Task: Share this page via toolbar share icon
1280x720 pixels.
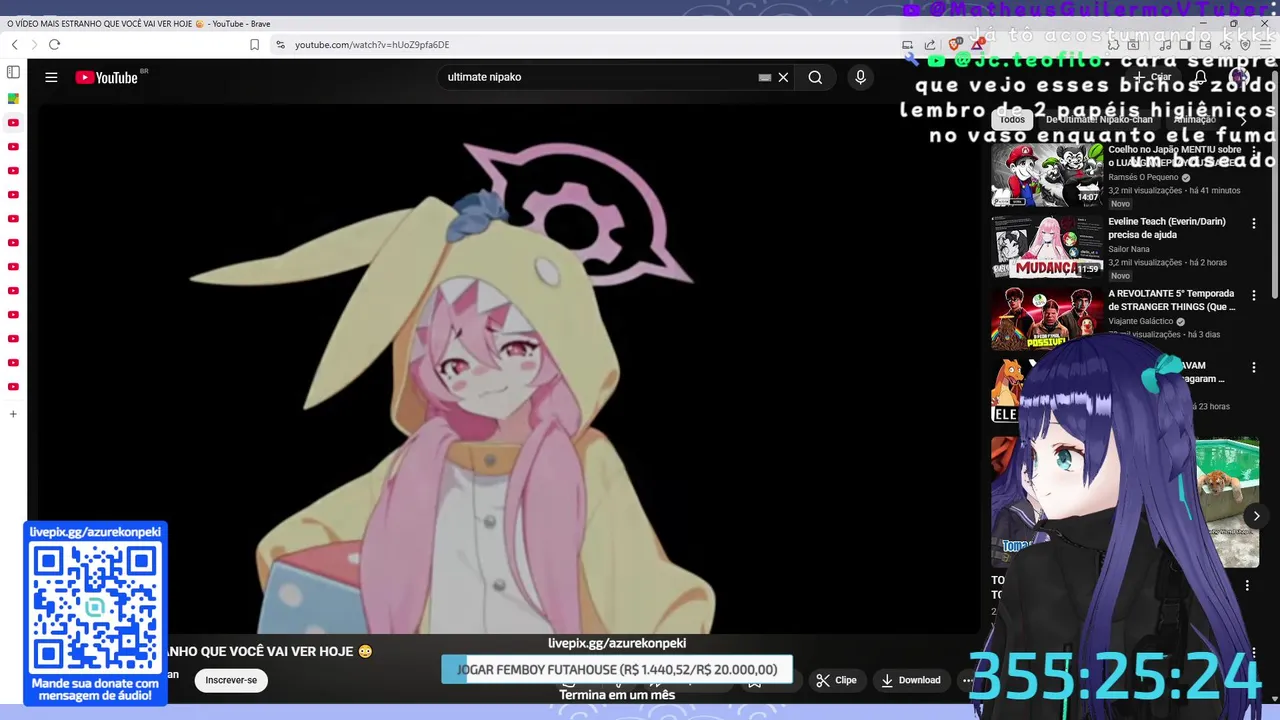Action: (x=930, y=45)
